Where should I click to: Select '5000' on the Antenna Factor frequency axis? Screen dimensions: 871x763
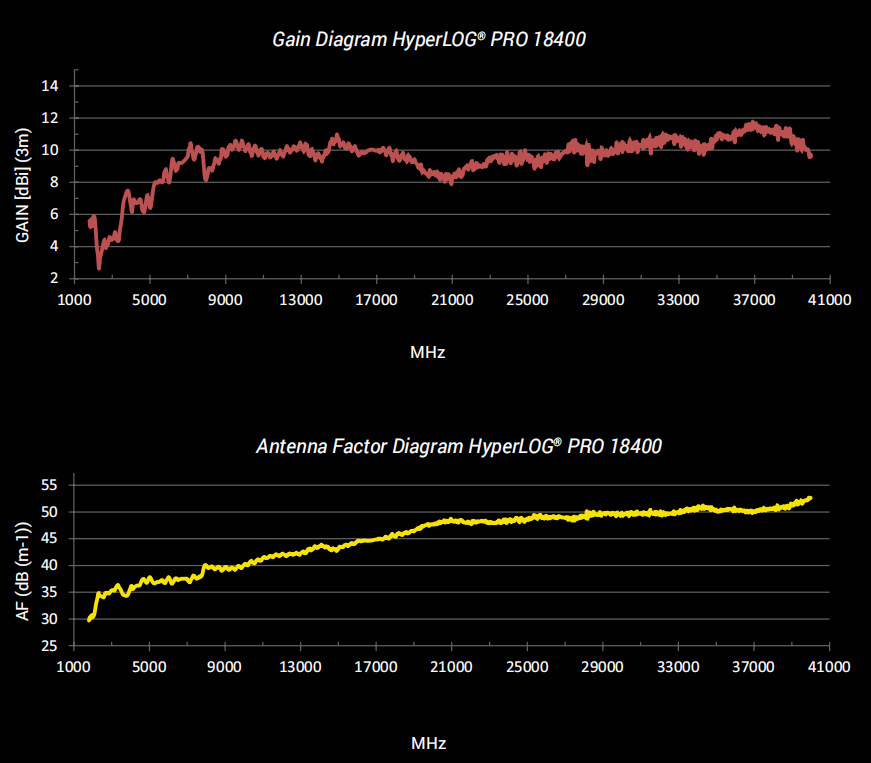[x=149, y=667]
